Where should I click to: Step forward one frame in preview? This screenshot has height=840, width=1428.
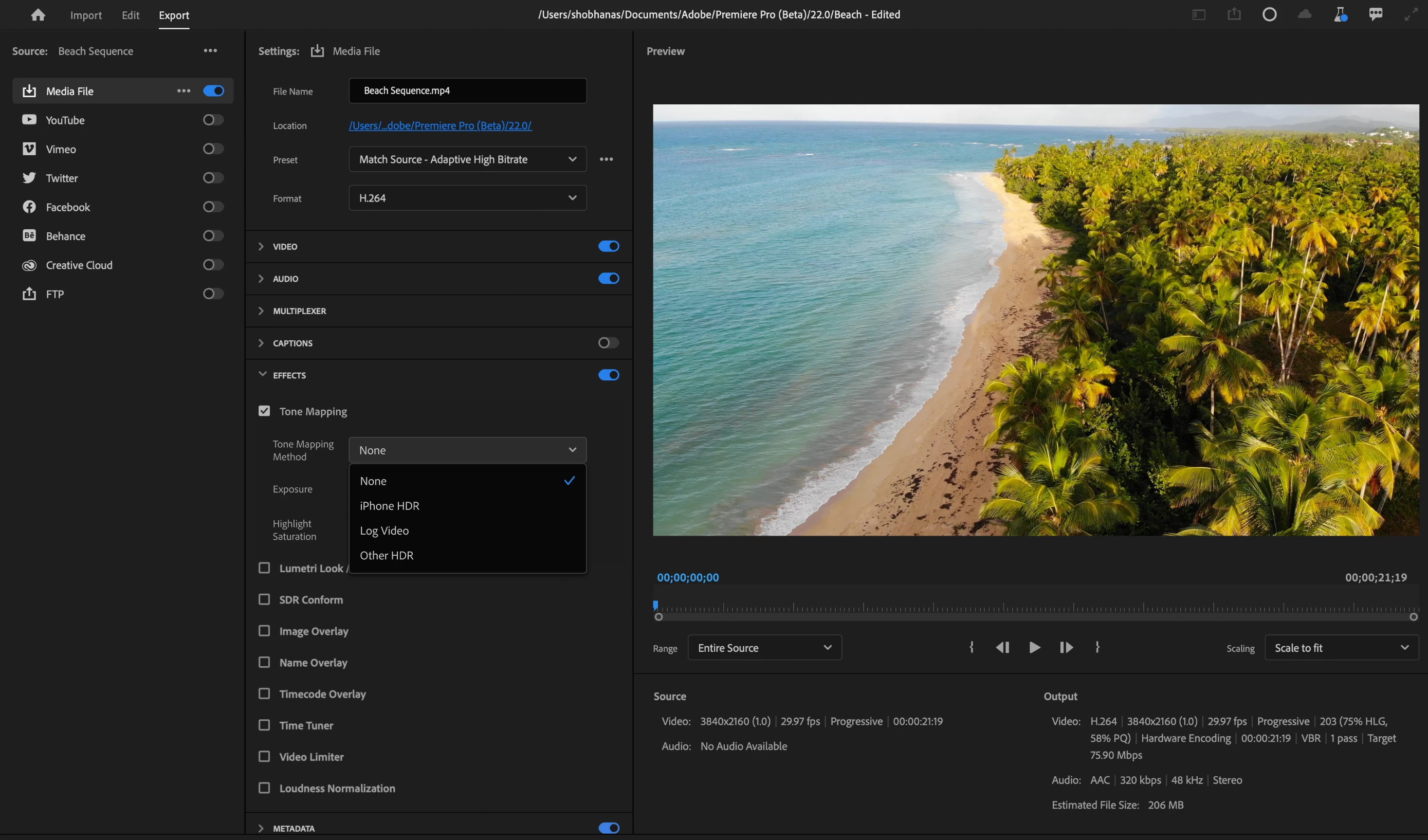pyautogui.click(x=1066, y=647)
